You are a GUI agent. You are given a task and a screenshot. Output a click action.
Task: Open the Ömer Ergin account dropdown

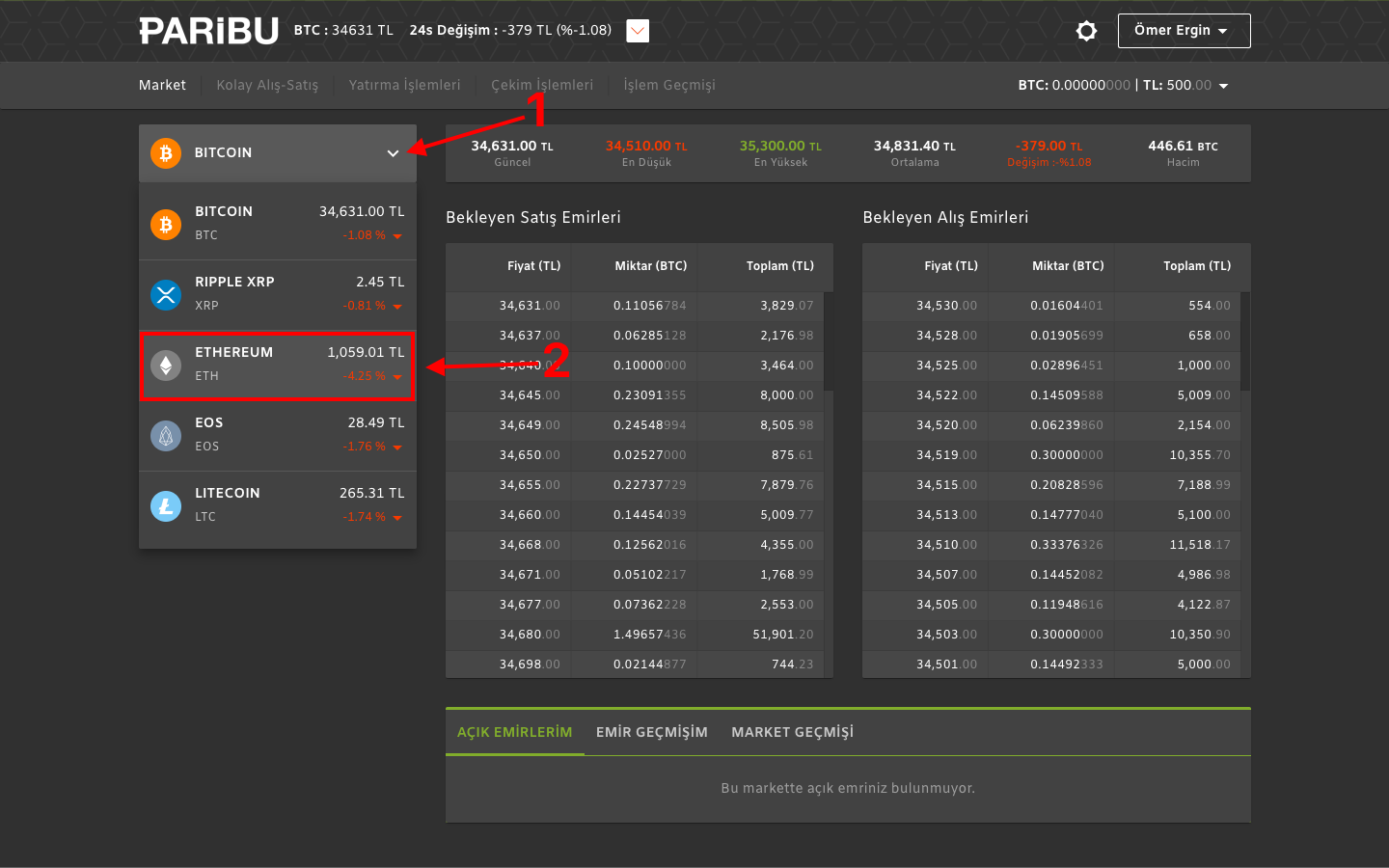coord(1184,30)
